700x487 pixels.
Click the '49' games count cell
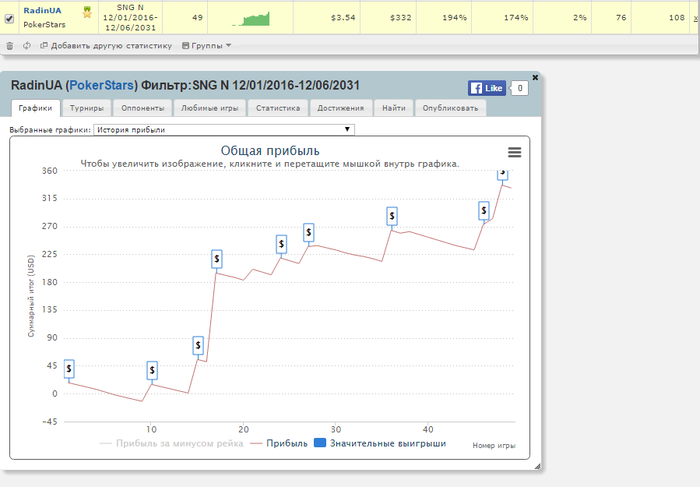pyautogui.click(x=185, y=17)
